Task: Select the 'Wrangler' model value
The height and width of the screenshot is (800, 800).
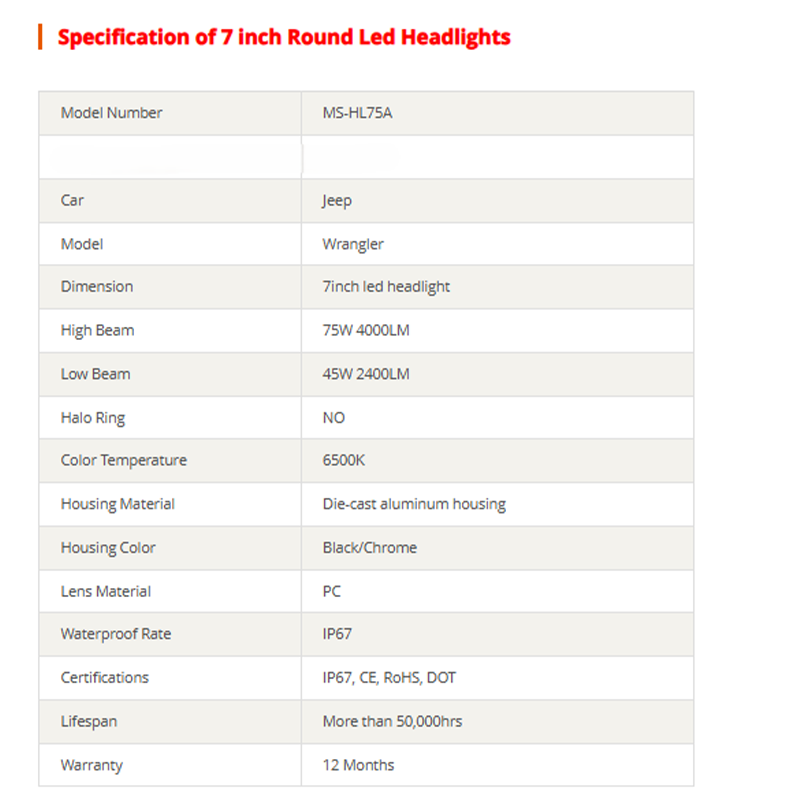Action: tap(353, 244)
